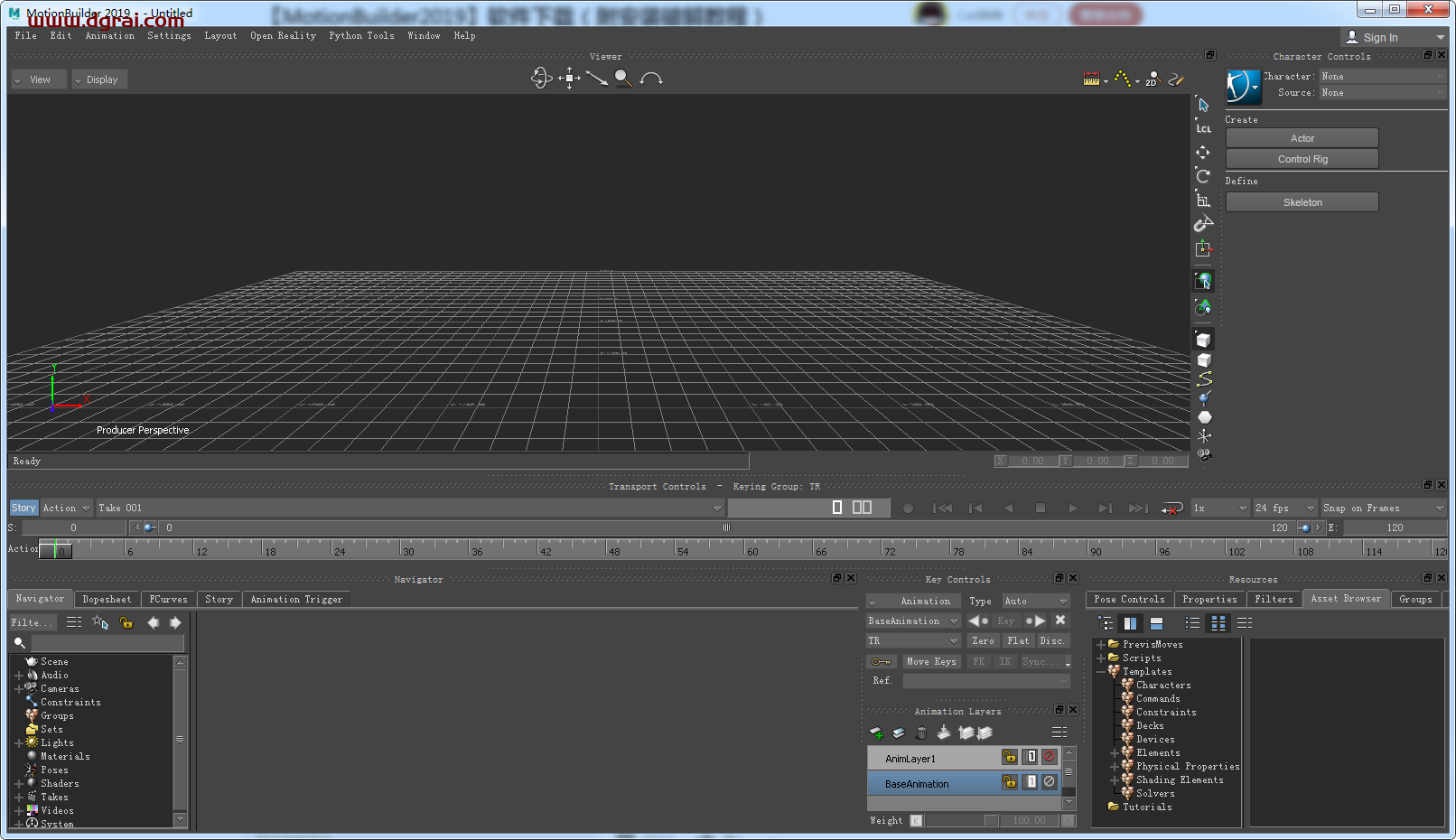Select the Dolly arrow tool in Viewer toolbar

(x=596, y=79)
